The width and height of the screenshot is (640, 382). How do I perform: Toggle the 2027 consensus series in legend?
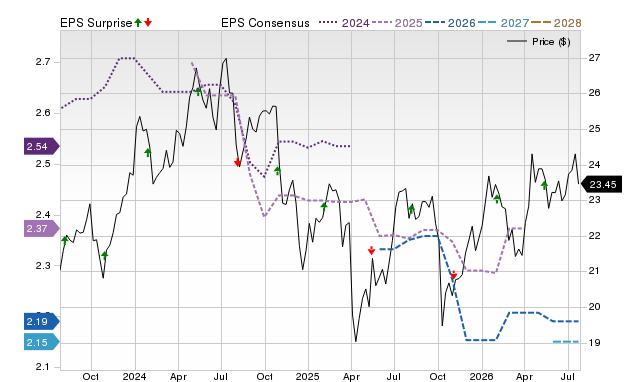503,23
